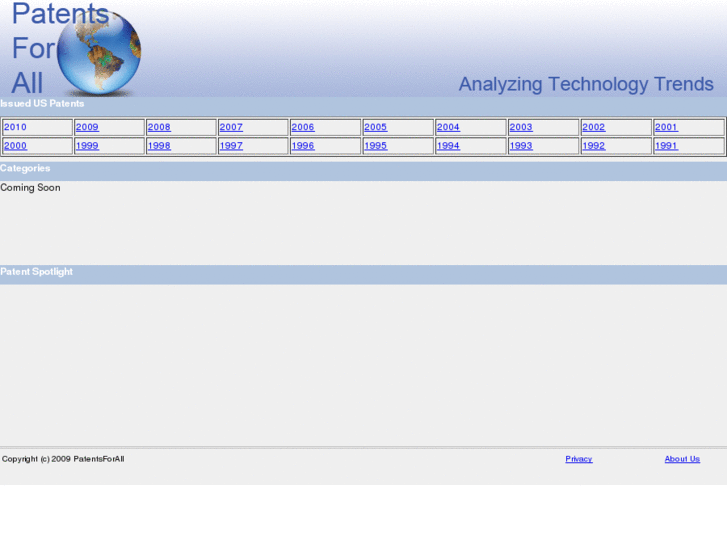Browse patents from 1998
The image size is (727, 545).
pyautogui.click(x=159, y=146)
